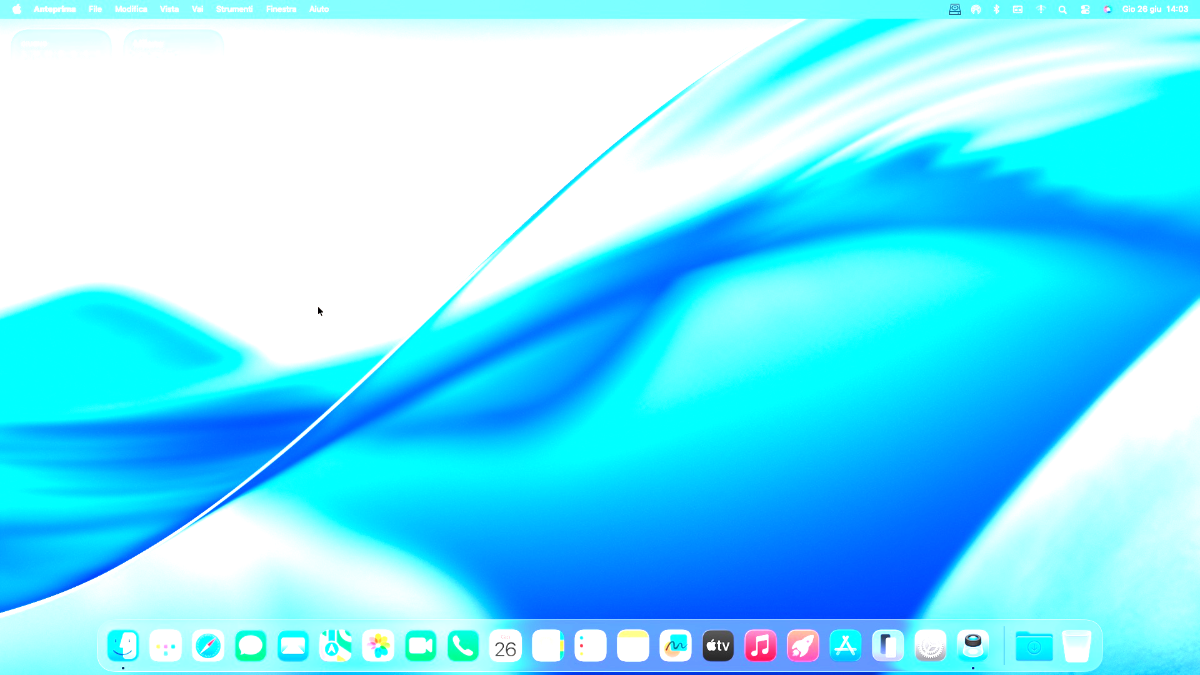Open the Photos app in Dock

click(378, 646)
